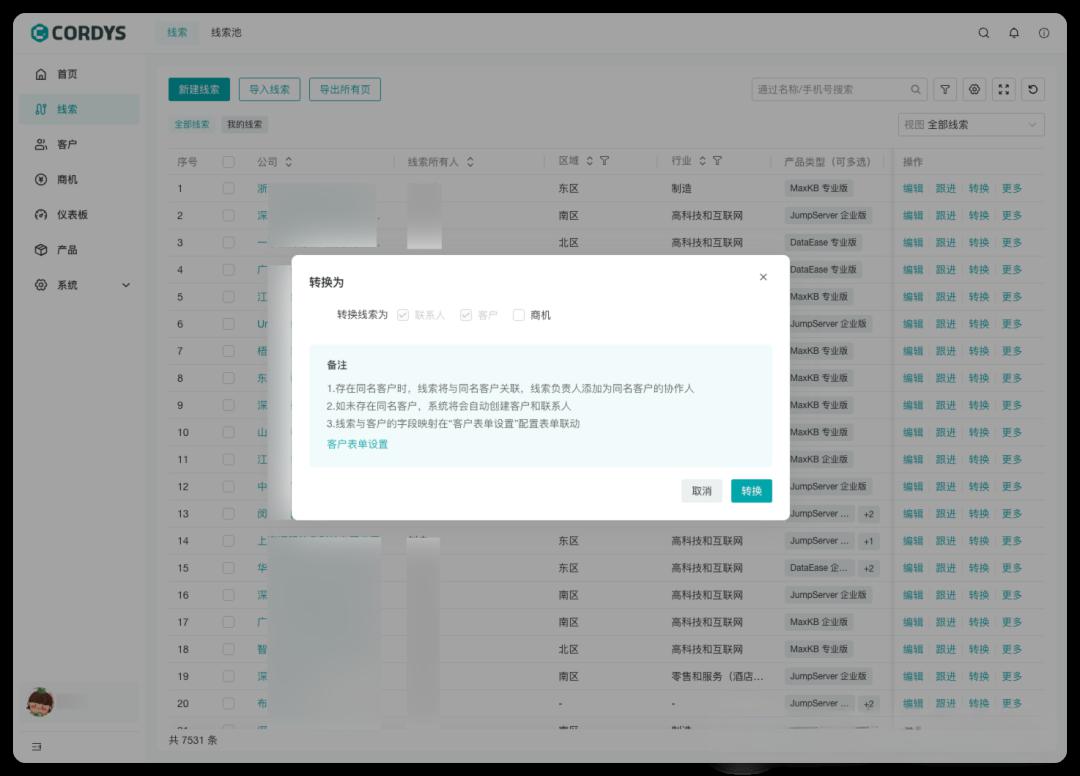Go to 产品 products via the sidebar icon

(66, 249)
